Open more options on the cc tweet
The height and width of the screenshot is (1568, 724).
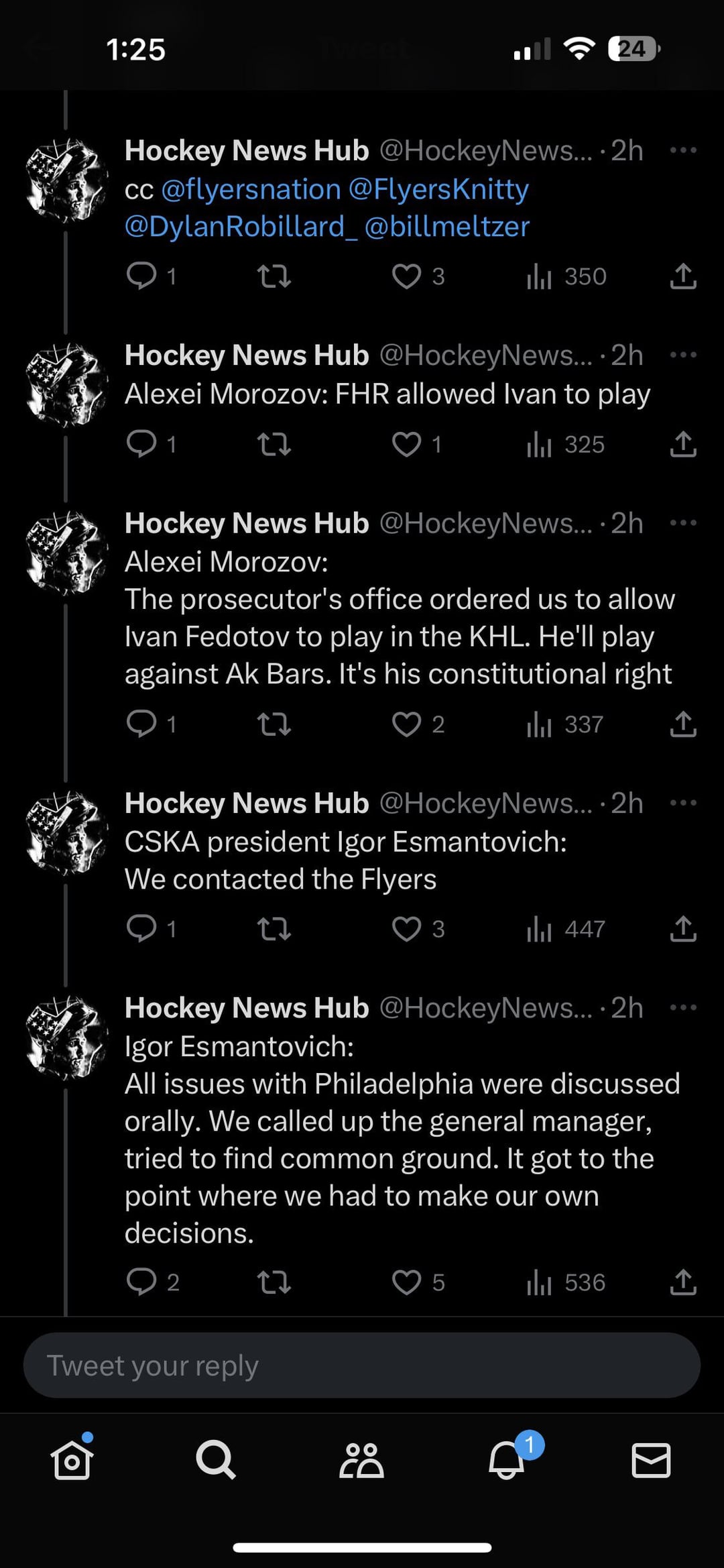click(683, 150)
